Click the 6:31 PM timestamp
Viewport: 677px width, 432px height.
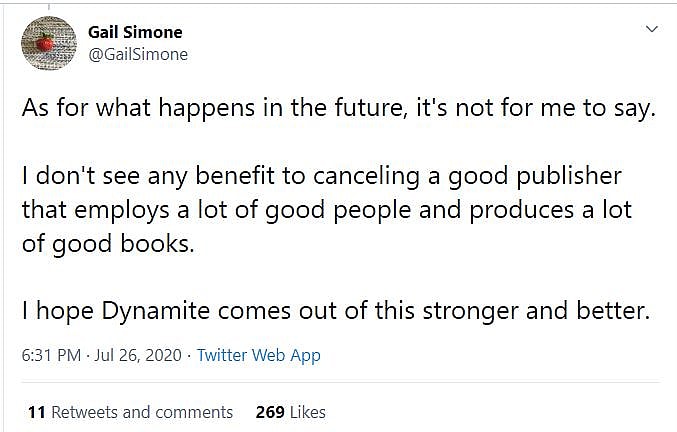click(x=48, y=355)
